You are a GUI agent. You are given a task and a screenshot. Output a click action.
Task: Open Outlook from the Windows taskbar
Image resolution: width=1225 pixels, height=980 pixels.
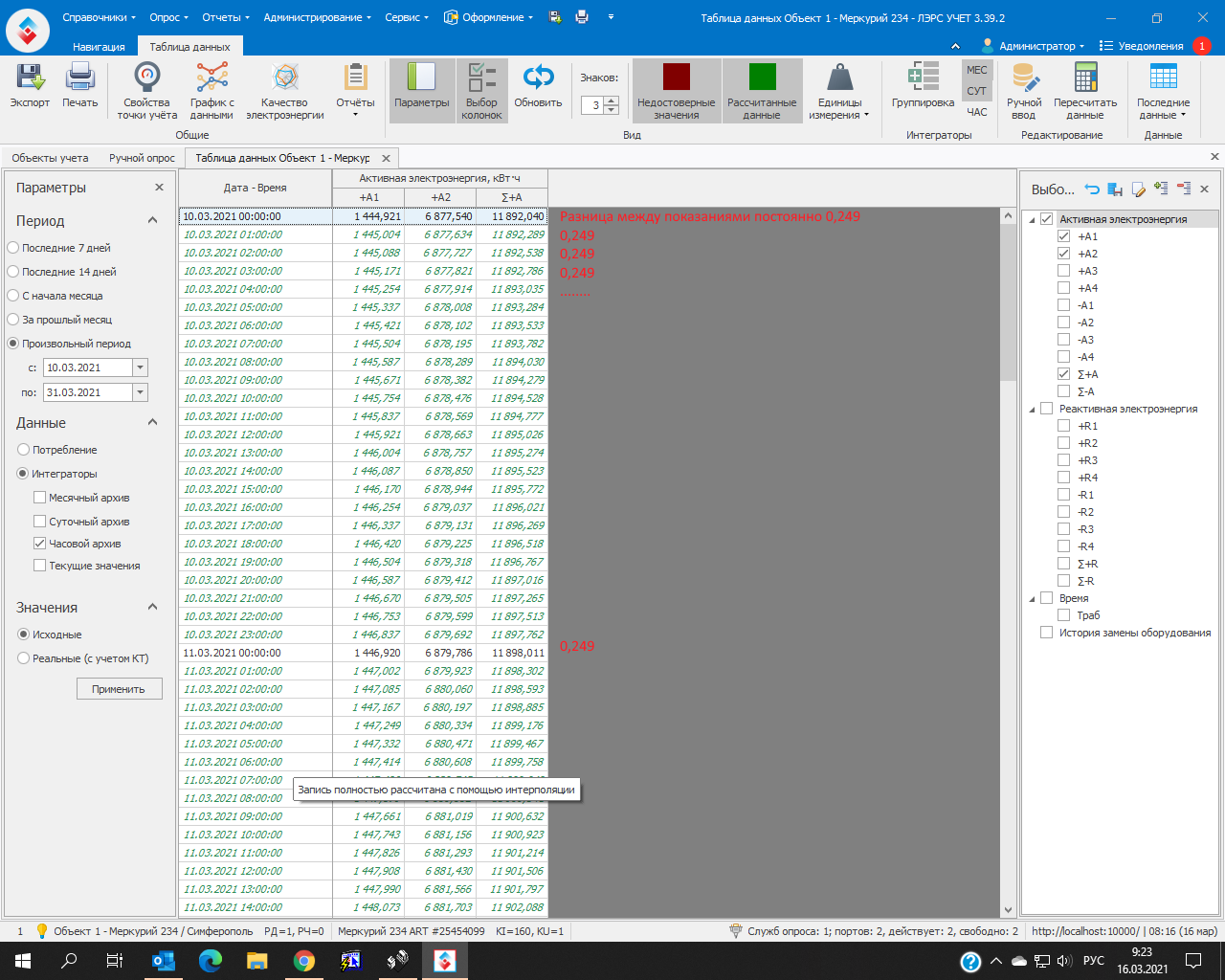pyautogui.click(x=164, y=961)
